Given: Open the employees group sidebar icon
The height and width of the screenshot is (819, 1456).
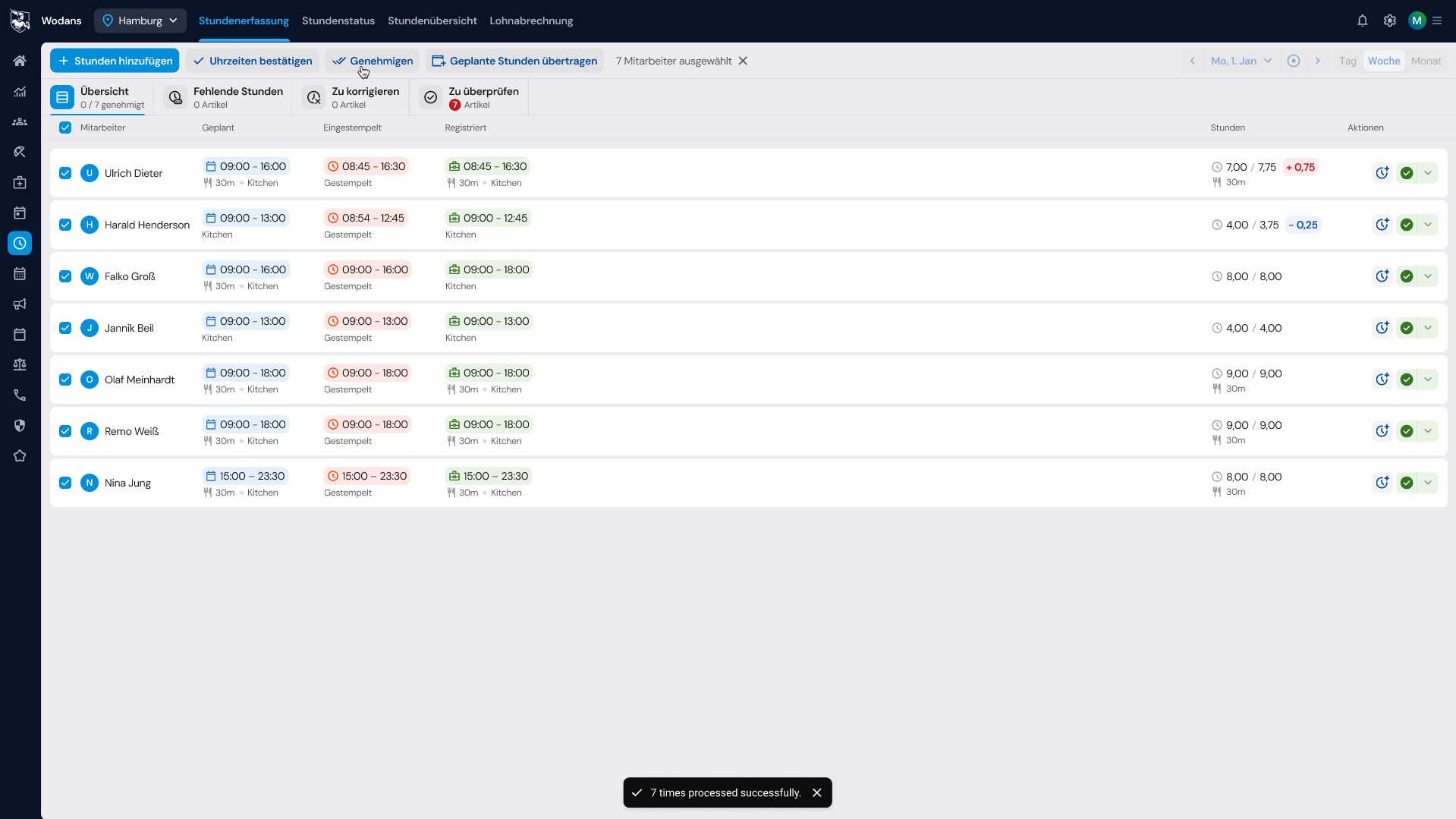Looking at the screenshot, I should tap(20, 121).
